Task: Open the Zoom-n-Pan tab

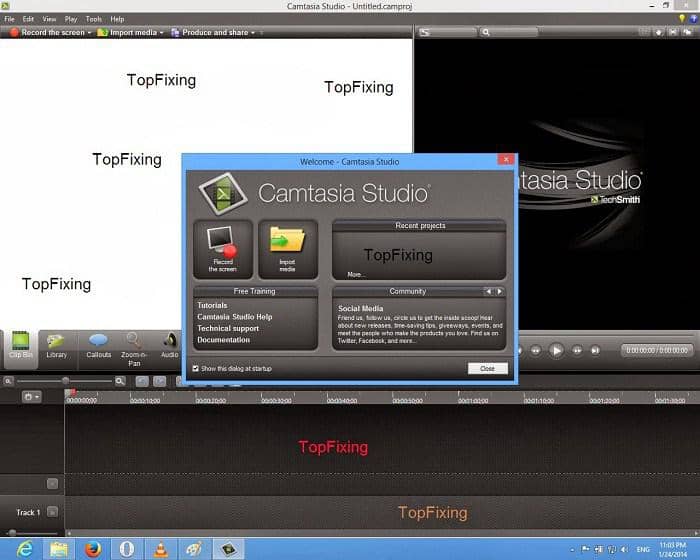Action: pyautogui.click(x=133, y=349)
